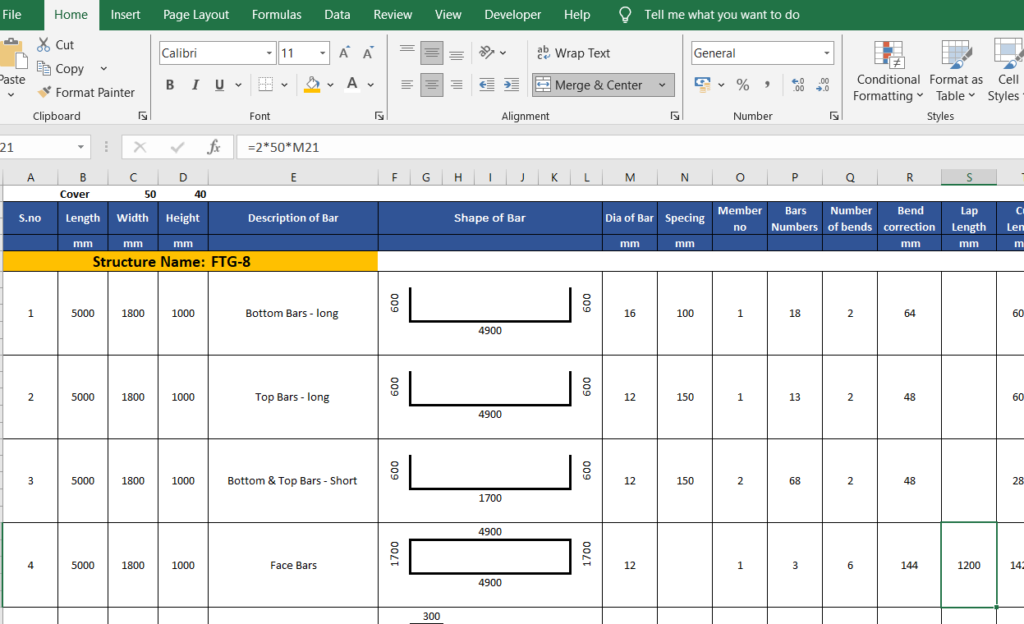Click the Insert Function fx icon
This screenshot has width=1024, height=624.
pyautogui.click(x=214, y=147)
